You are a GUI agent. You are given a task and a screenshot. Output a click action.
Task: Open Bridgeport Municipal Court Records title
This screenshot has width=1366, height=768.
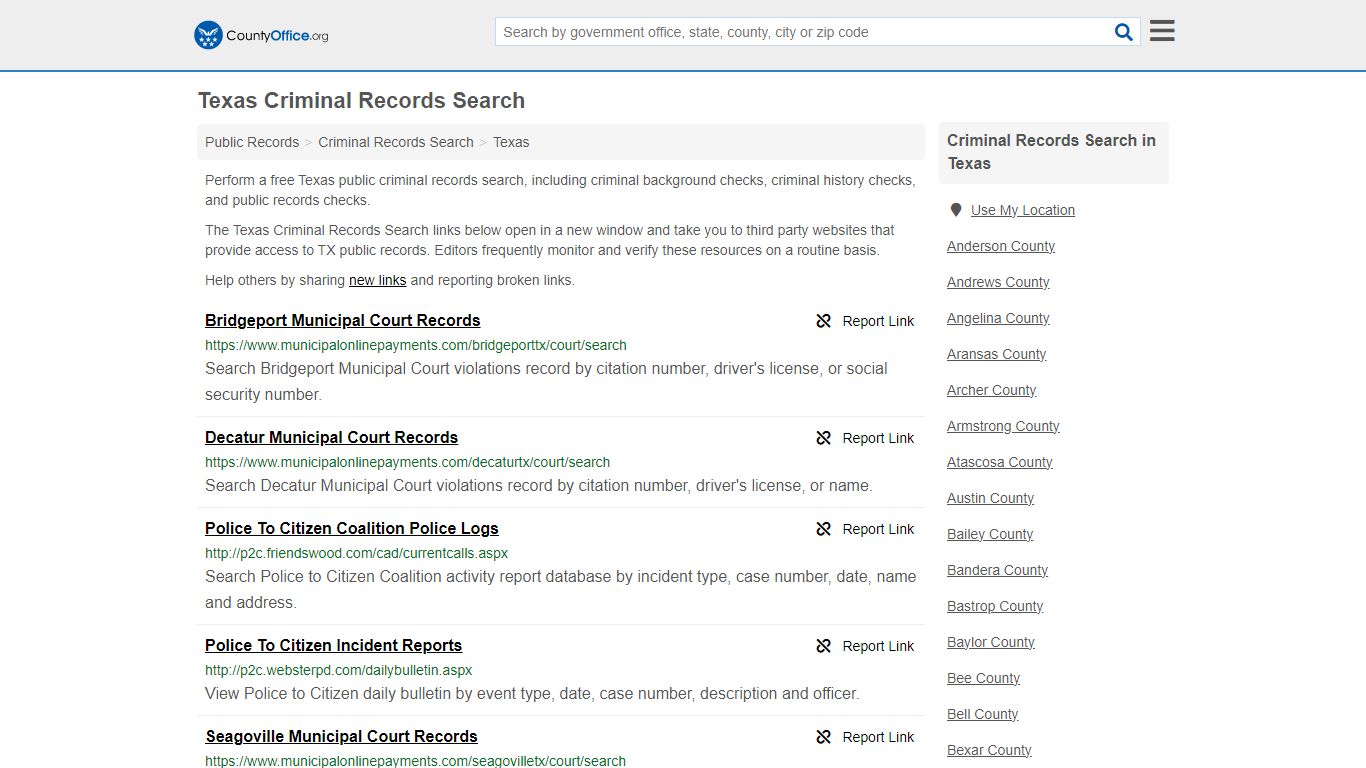[x=342, y=320]
